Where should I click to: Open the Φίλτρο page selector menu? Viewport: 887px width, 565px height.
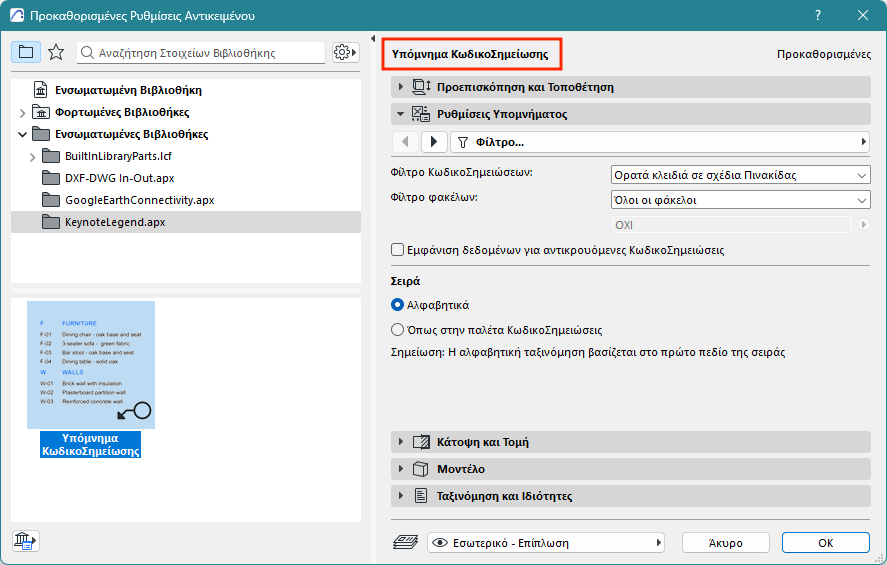[x=659, y=142]
